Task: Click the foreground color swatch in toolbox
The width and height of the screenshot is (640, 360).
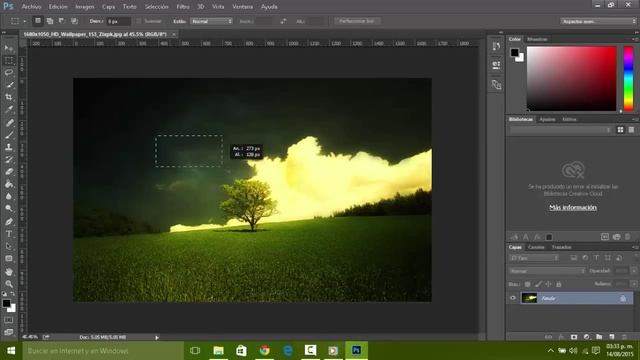Action: click(x=6, y=303)
